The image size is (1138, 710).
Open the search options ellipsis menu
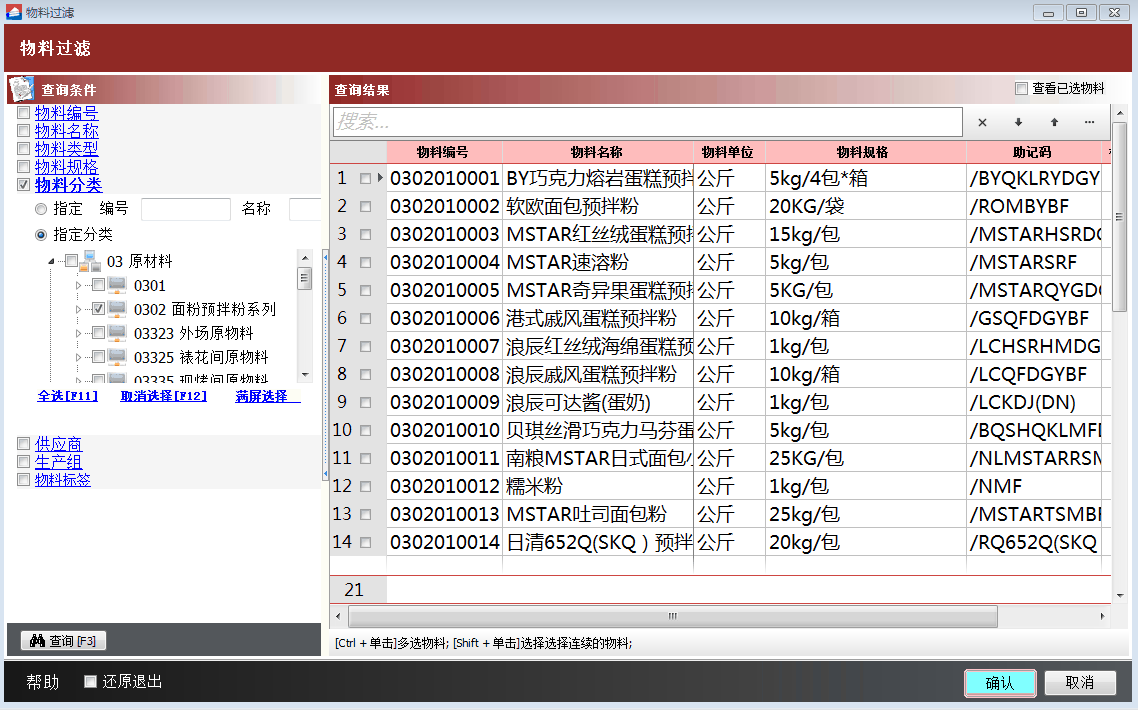(x=1089, y=123)
